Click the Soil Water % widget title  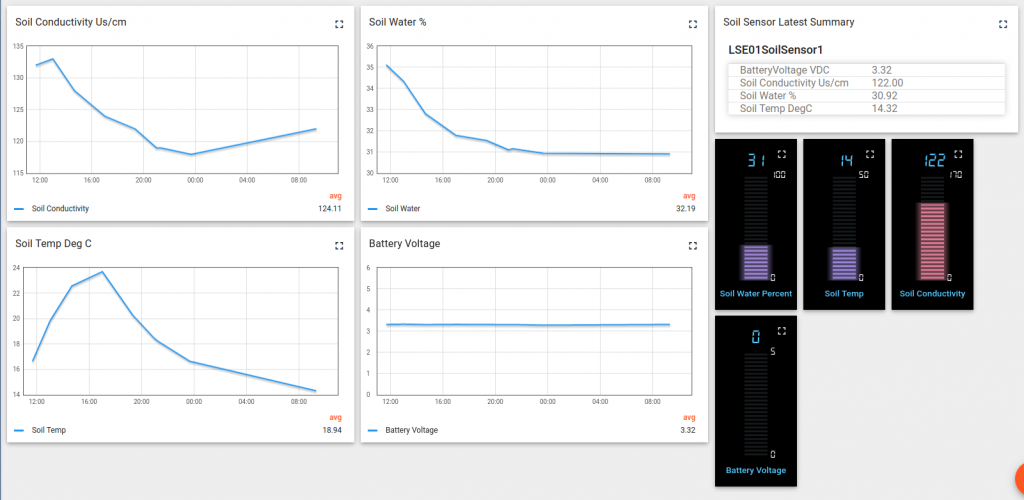click(398, 22)
